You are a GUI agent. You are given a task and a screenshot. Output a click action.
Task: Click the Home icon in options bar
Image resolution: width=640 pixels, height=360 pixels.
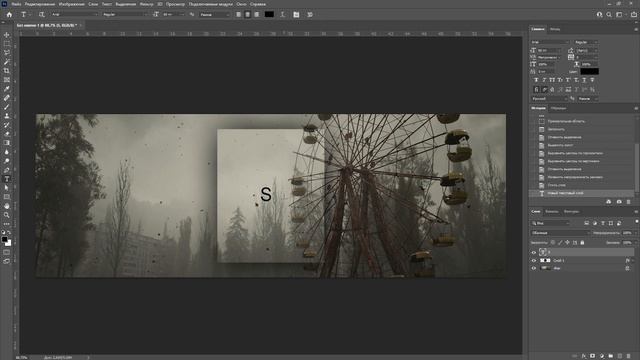click(x=9, y=14)
